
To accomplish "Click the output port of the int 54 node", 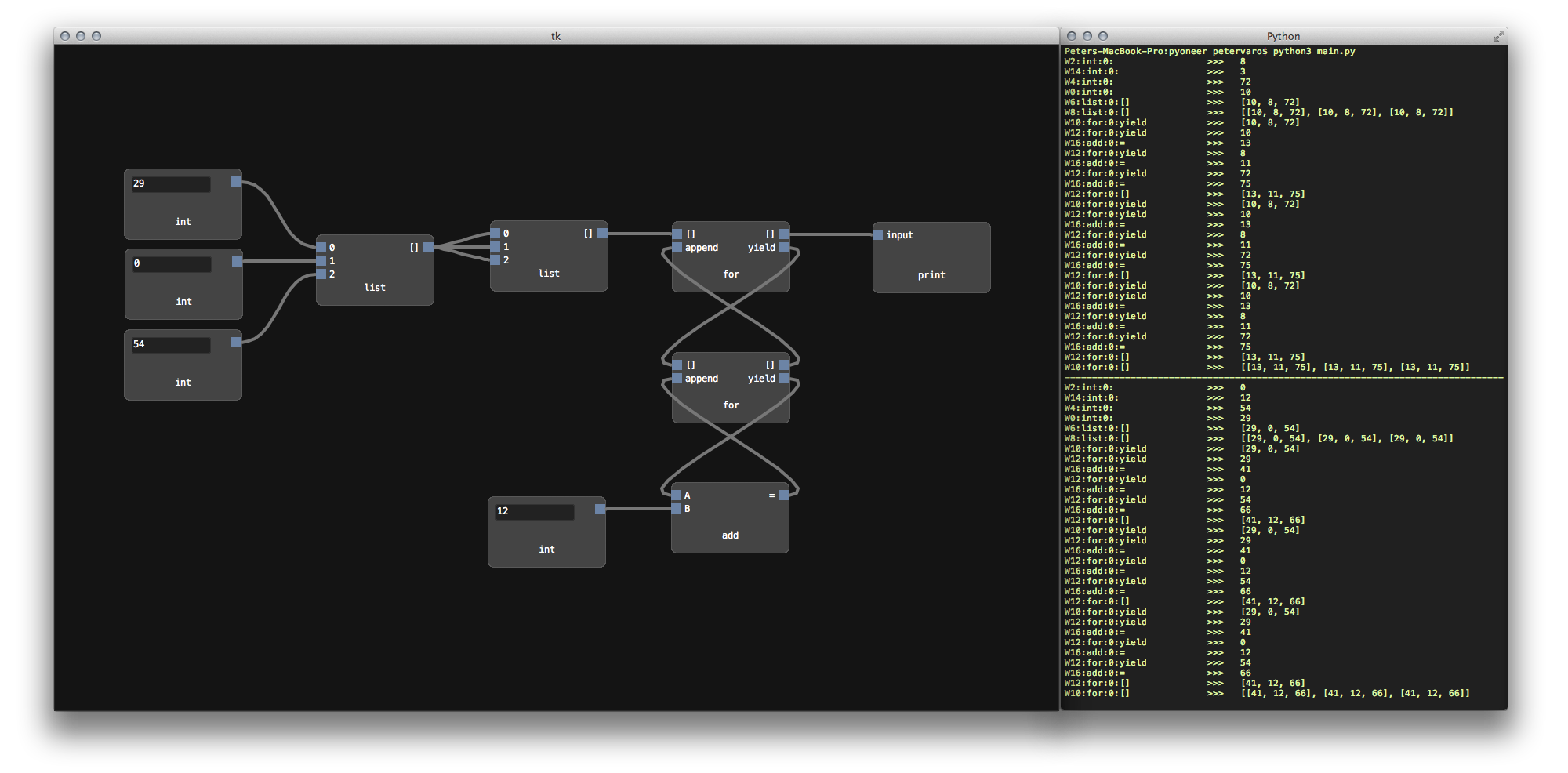I will point(236,342).
